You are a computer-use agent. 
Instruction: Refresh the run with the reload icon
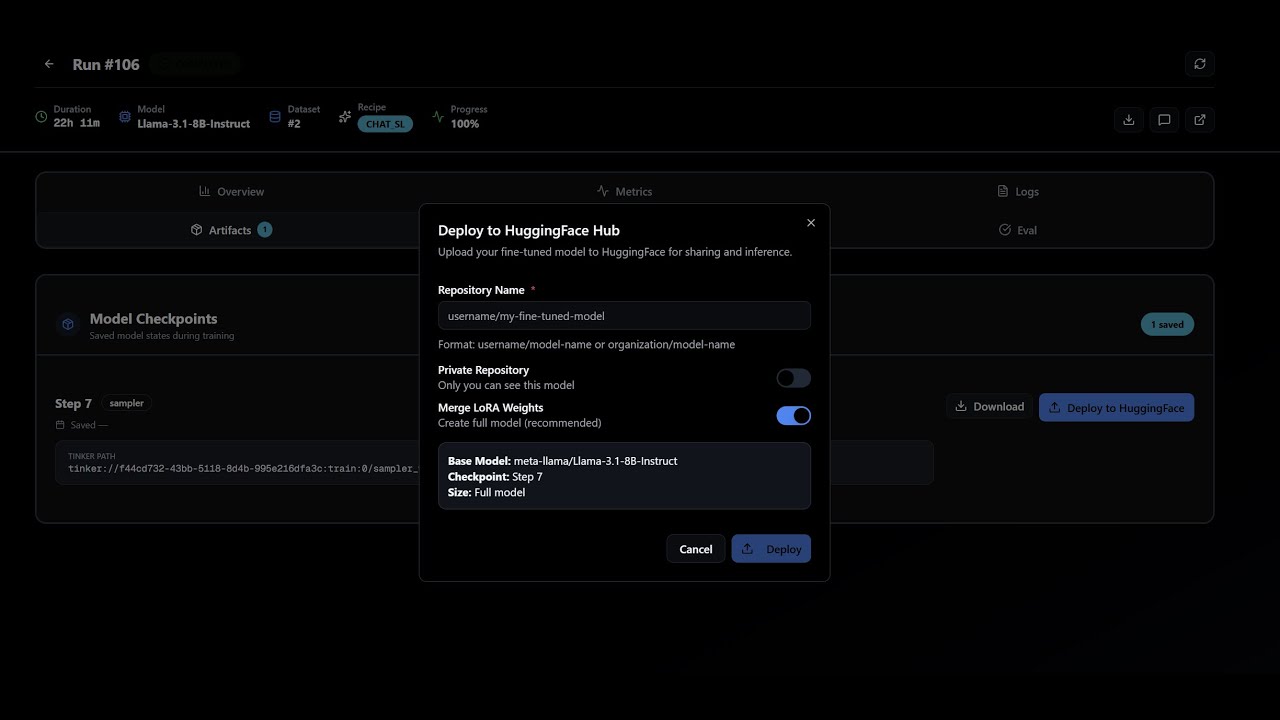1200,64
